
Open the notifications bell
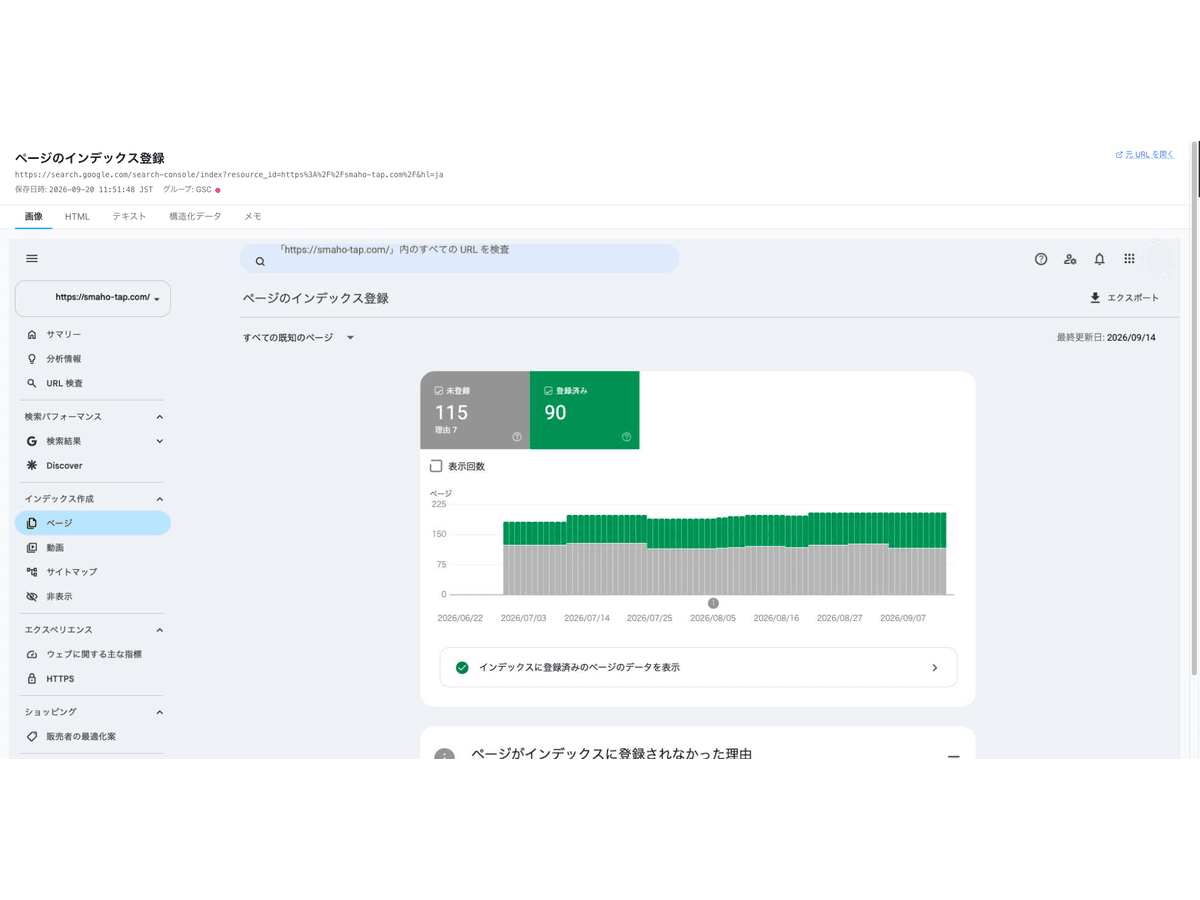point(1100,259)
